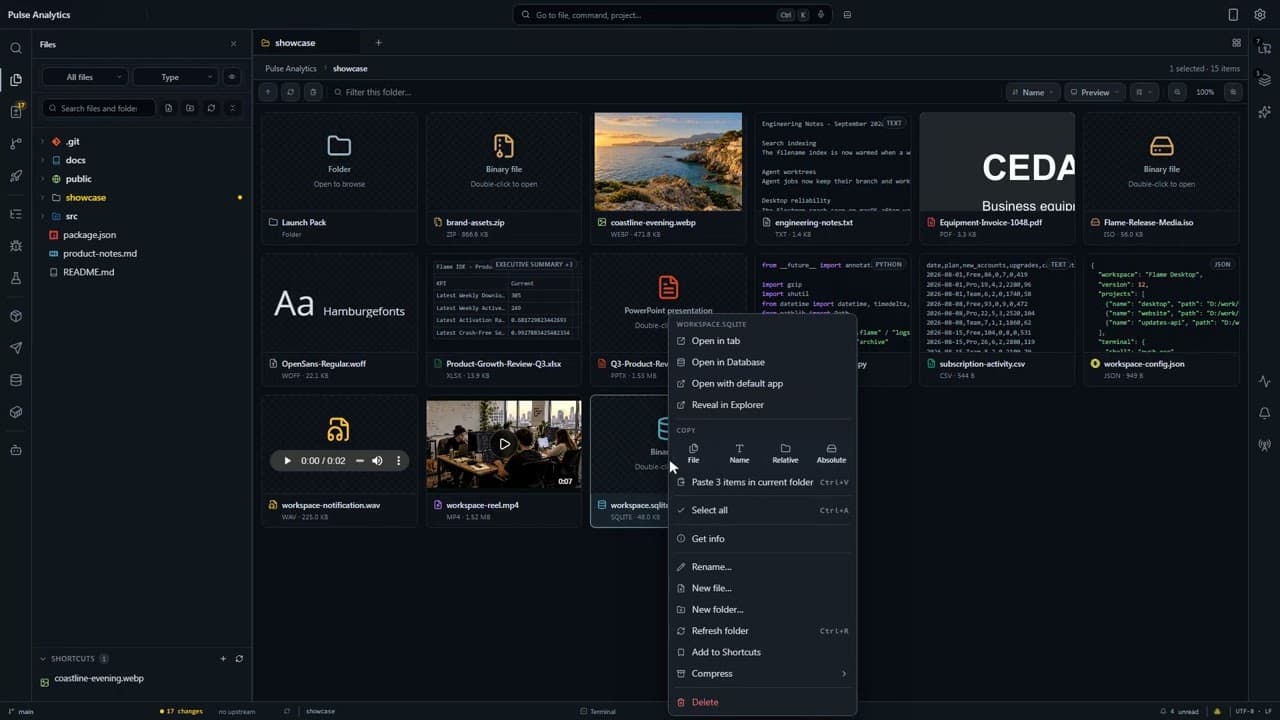Screen dimensions: 1280x720
Task: Click the trash icon in folder toolbar
Action: pyautogui.click(x=313, y=92)
